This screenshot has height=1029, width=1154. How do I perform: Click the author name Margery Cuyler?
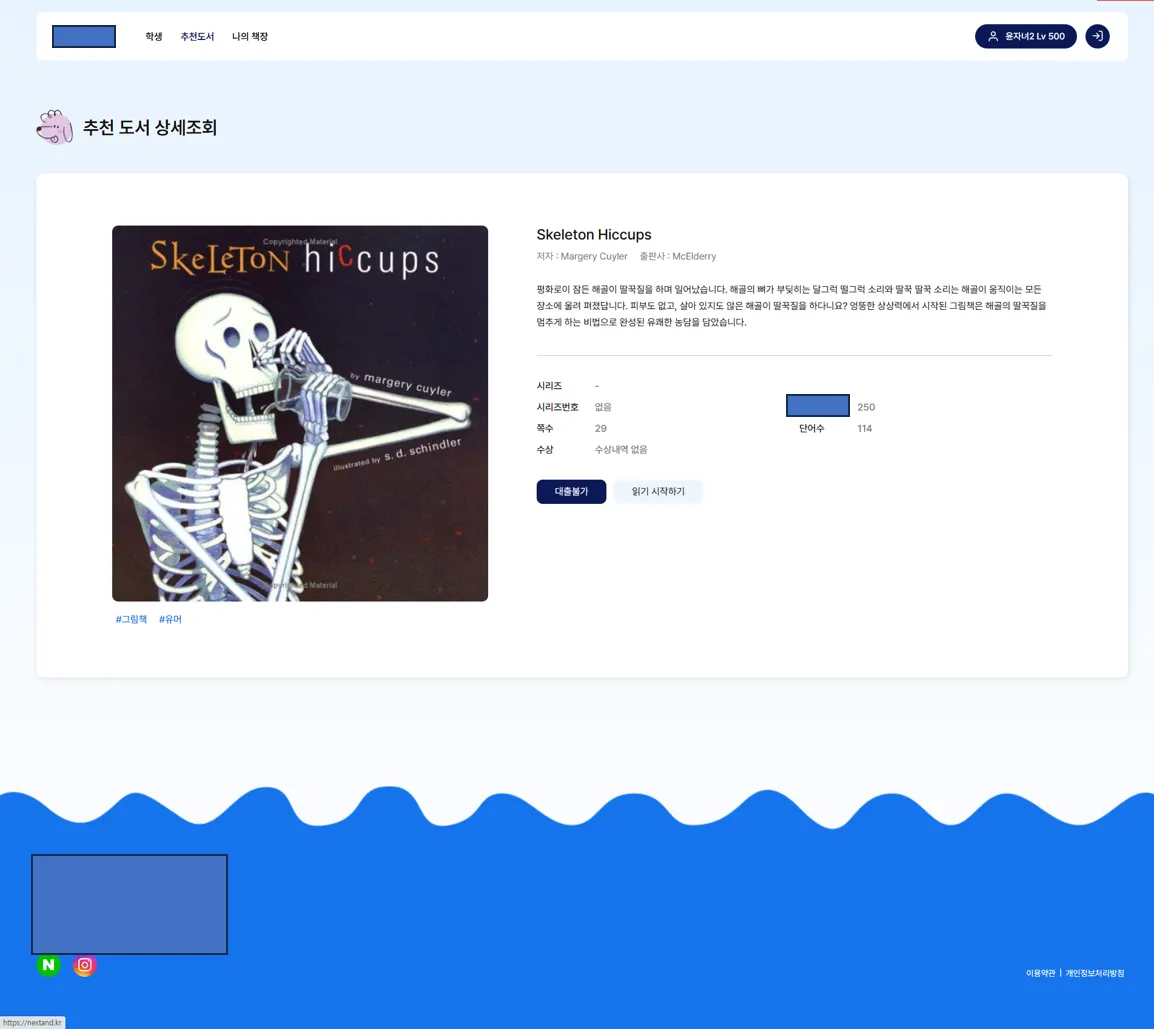point(594,257)
